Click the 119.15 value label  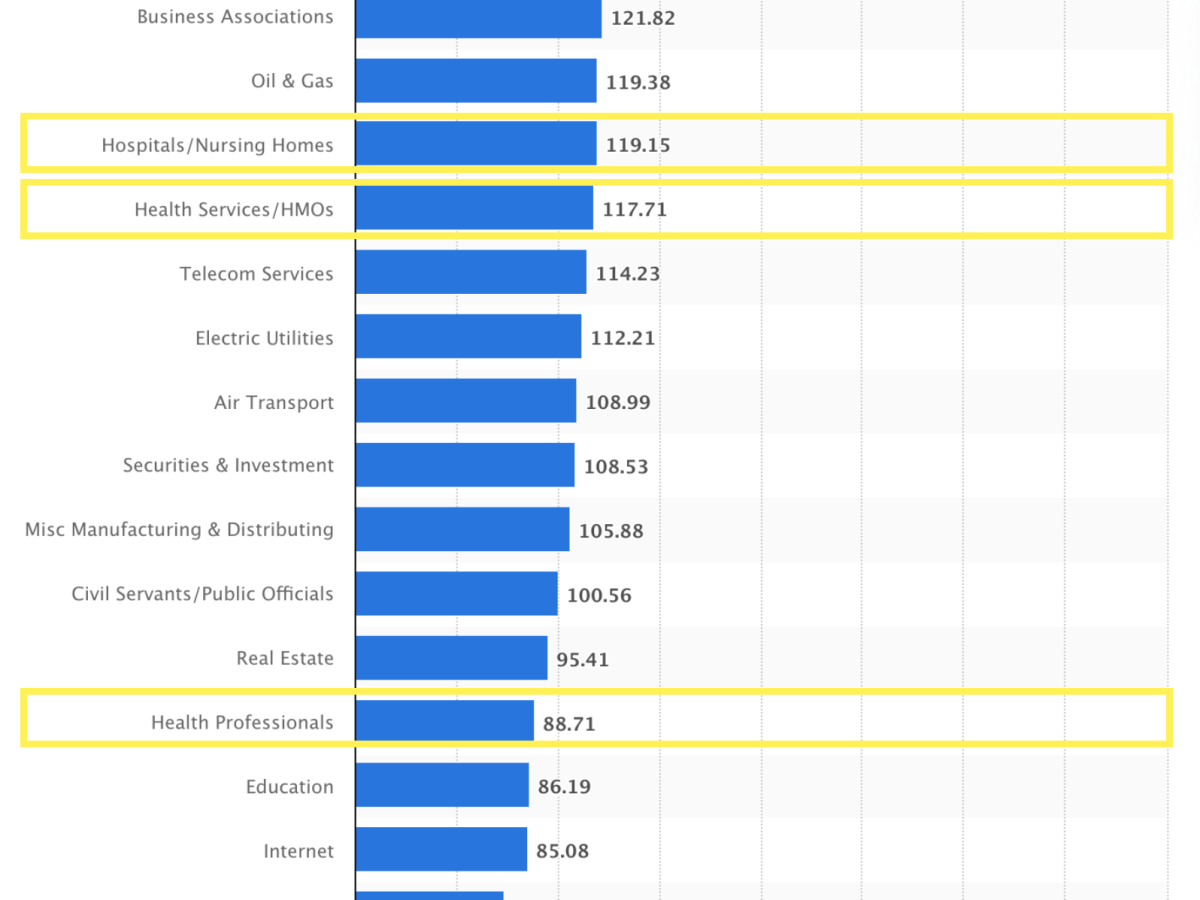click(x=638, y=145)
